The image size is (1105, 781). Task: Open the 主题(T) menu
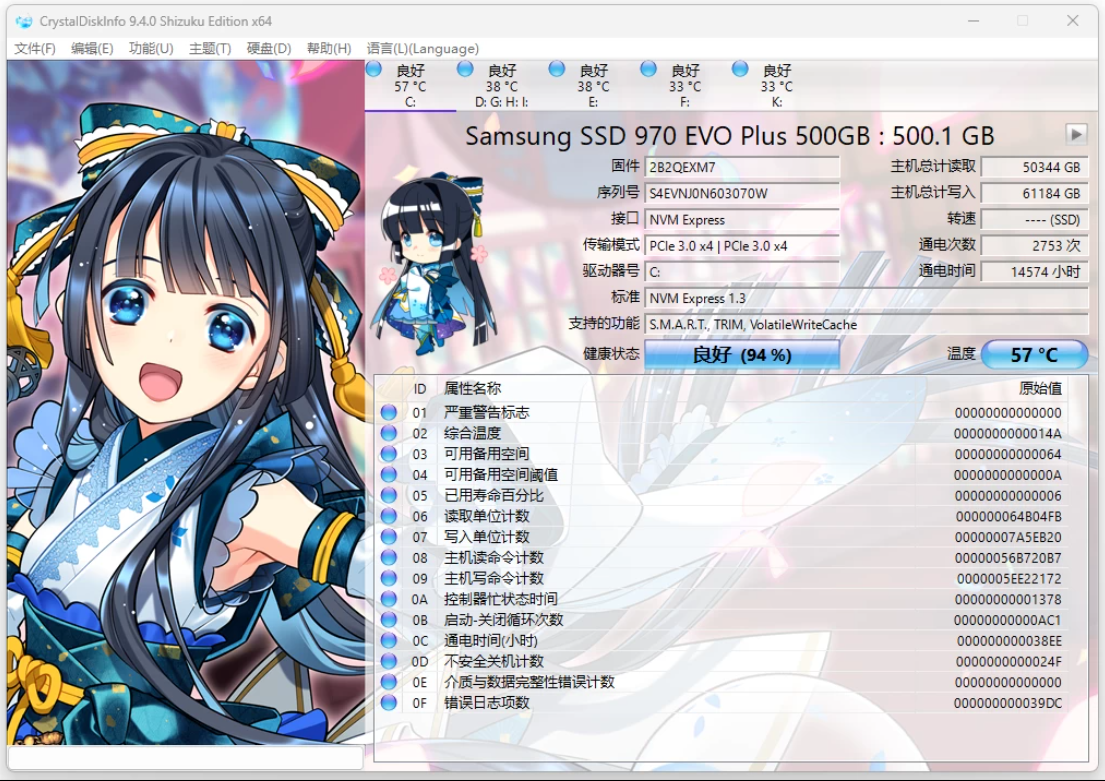pyautogui.click(x=210, y=48)
